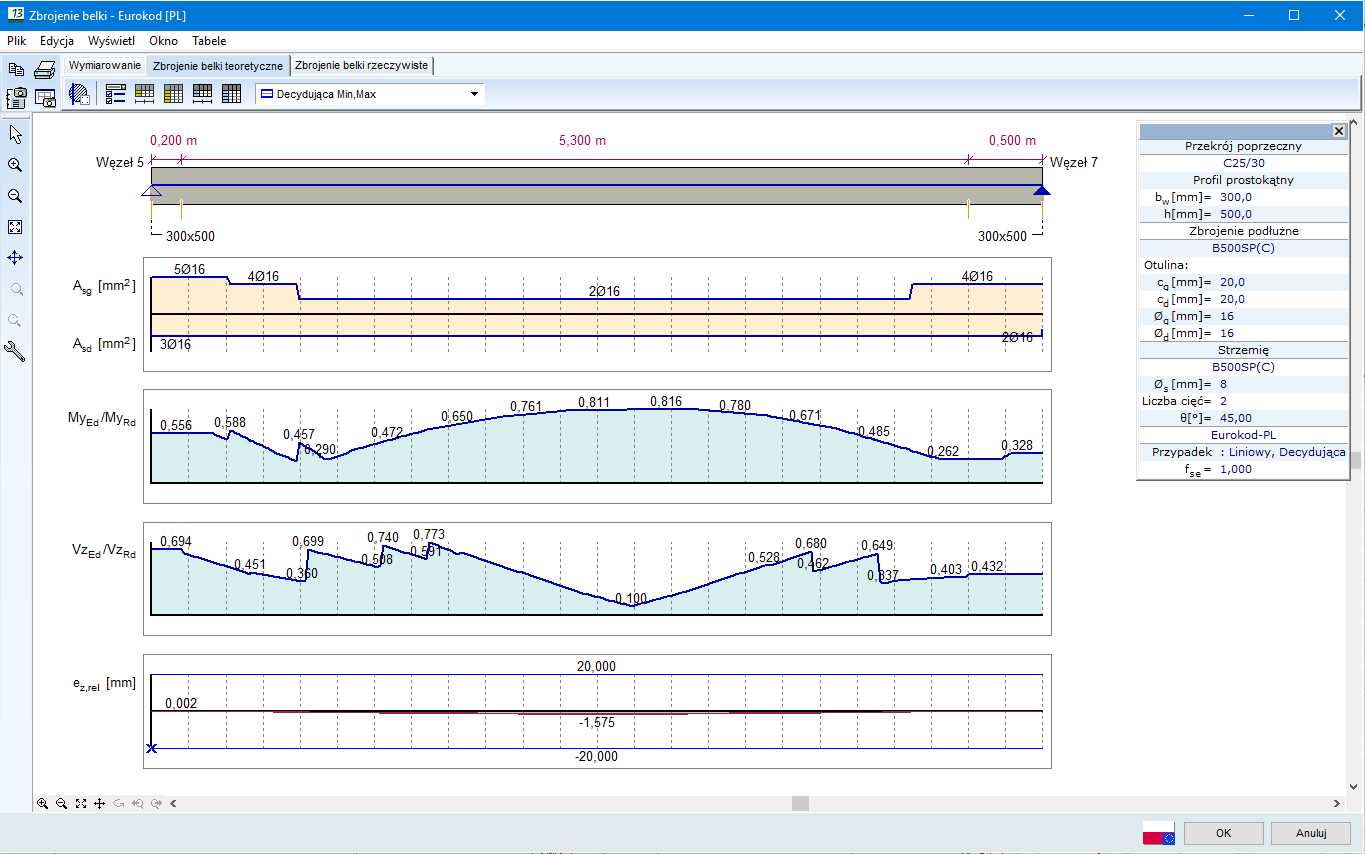This screenshot has width=1365, height=854.
Task: Switch to the Zbrojenie belki rzeczywiste tab
Action: [361, 66]
